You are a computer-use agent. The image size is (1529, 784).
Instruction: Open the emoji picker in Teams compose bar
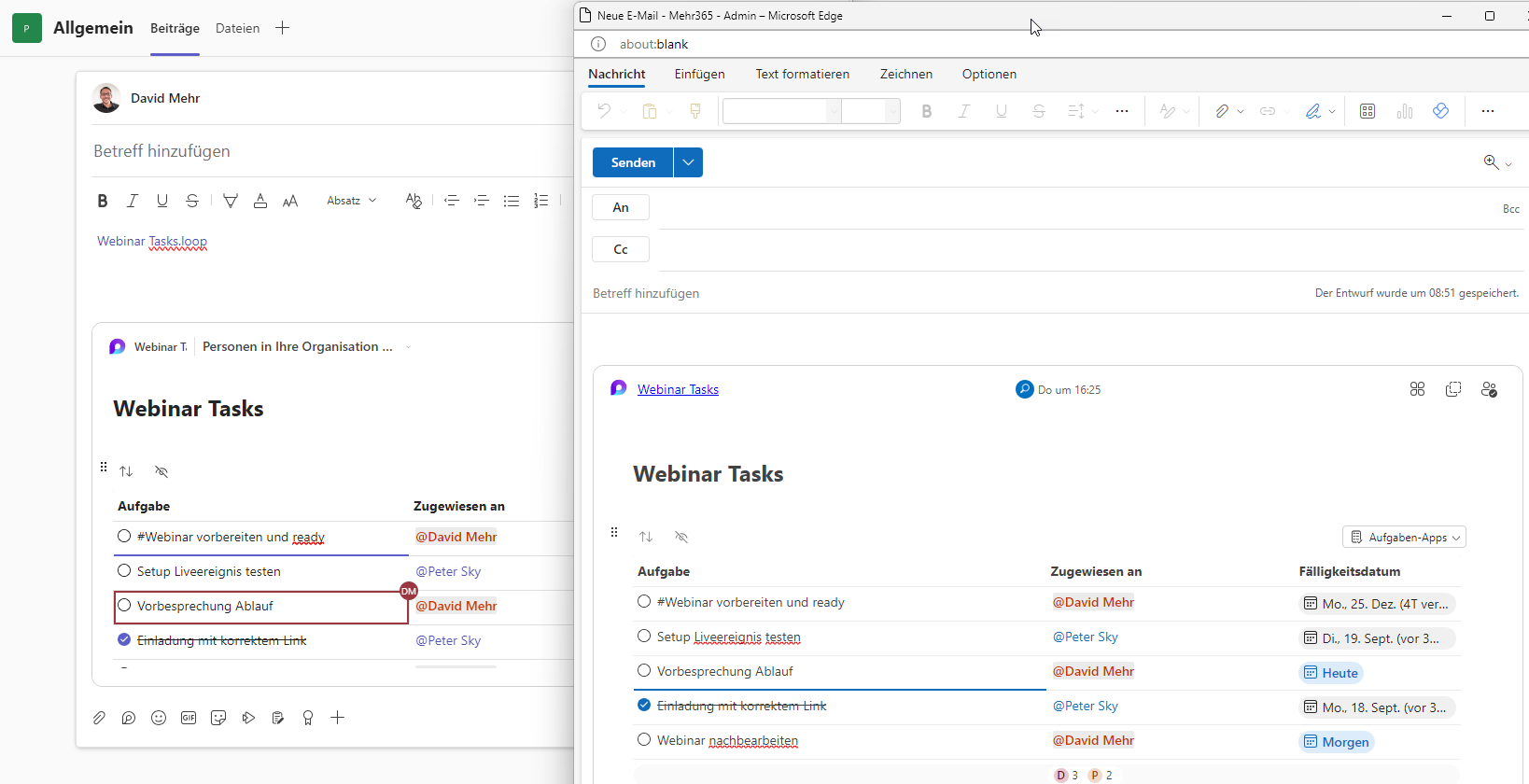click(x=159, y=718)
